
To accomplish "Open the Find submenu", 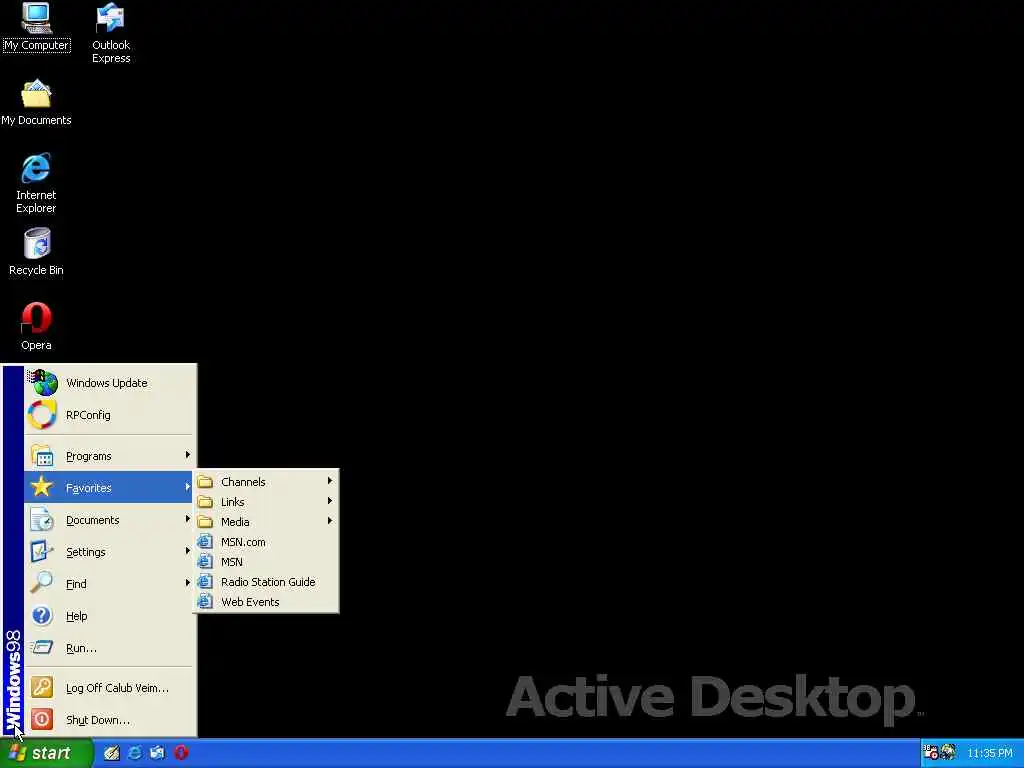I will [109, 584].
